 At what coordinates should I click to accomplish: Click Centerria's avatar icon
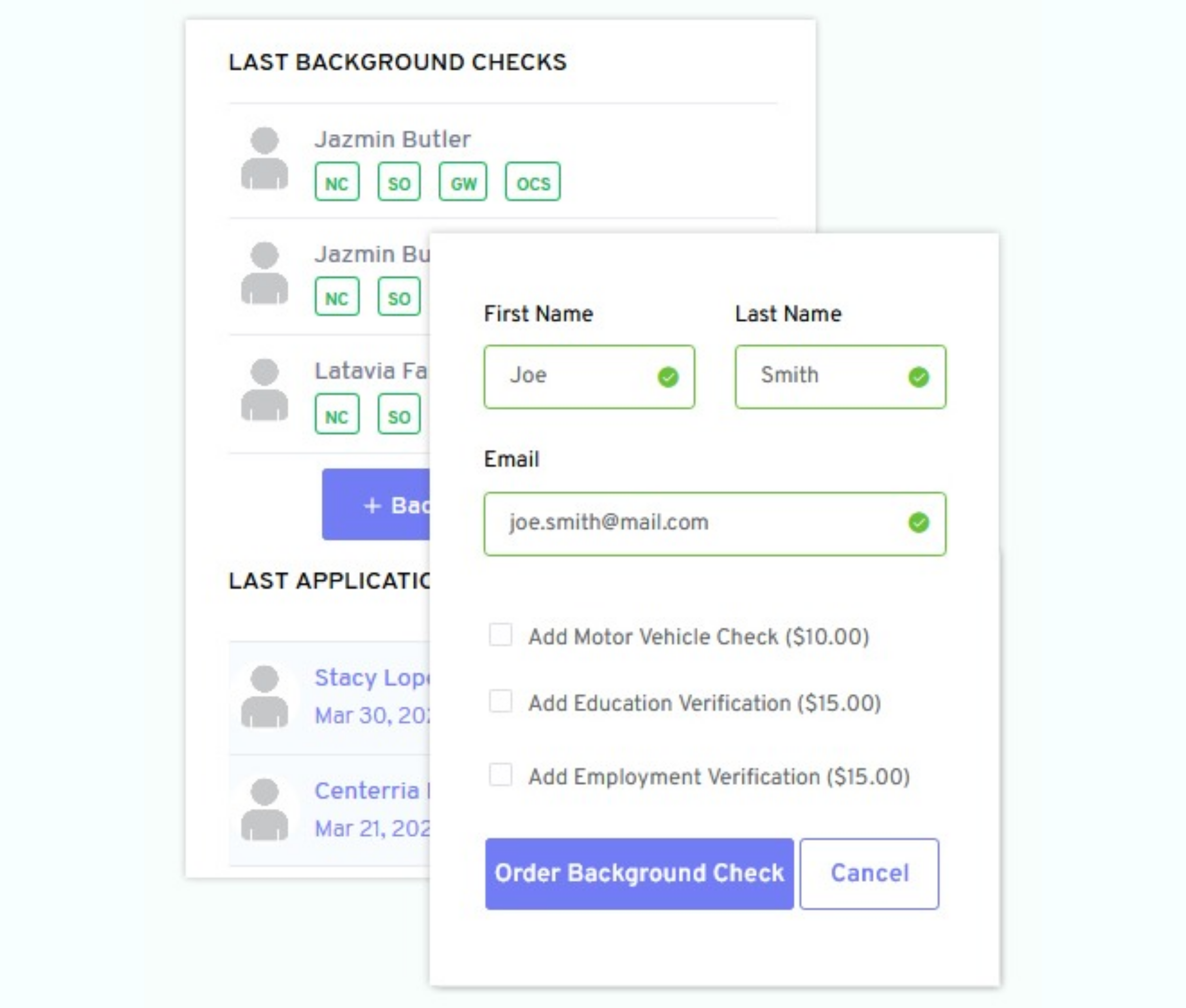click(x=264, y=809)
